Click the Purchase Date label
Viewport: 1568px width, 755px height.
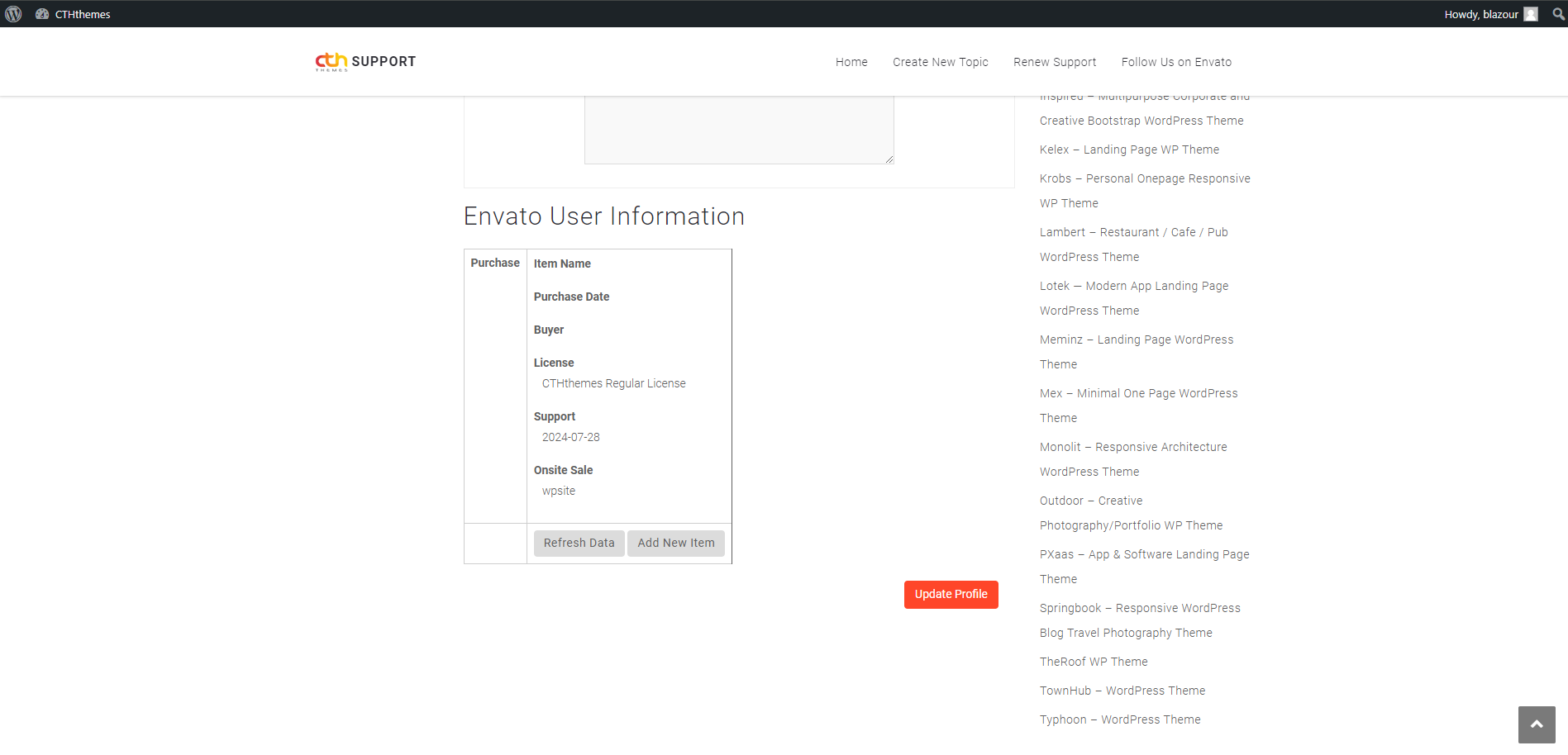(x=571, y=297)
